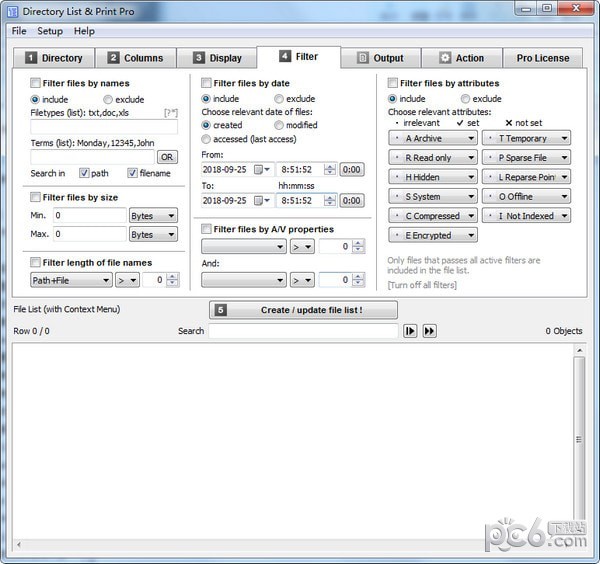Screen dimensions: 600x564
Task: Open the second A/V property dropdown after And
Action: [244, 280]
